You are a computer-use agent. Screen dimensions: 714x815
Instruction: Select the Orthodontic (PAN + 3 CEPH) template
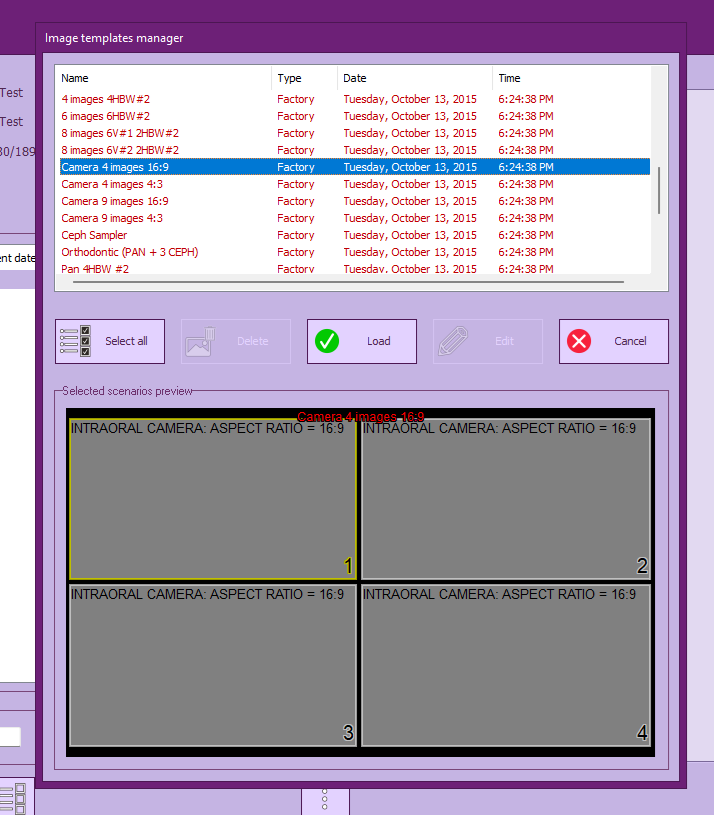(129, 252)
